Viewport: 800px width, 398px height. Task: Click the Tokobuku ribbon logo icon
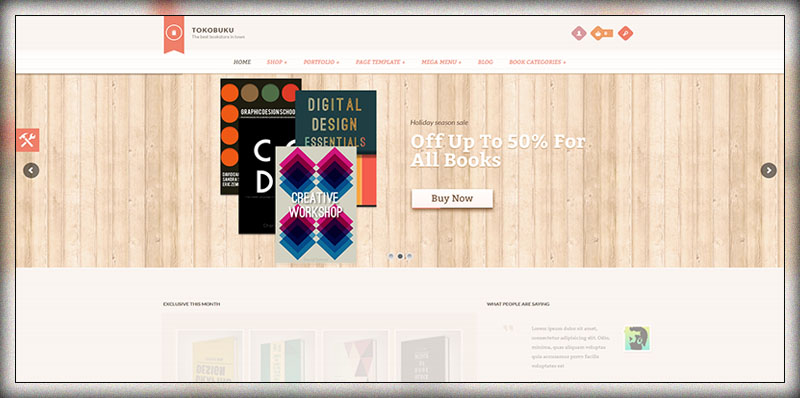174,34
